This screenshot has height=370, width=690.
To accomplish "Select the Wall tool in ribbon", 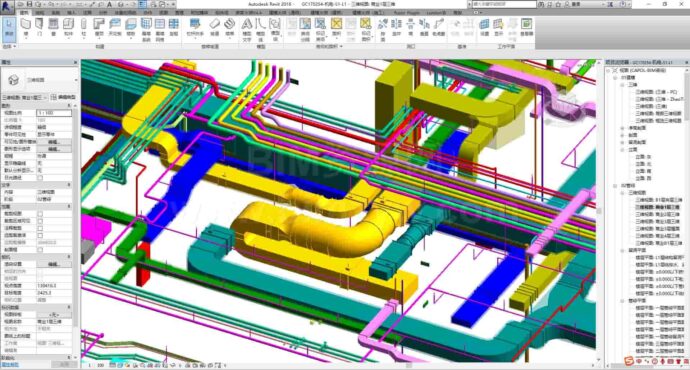I will click(26, 26).
